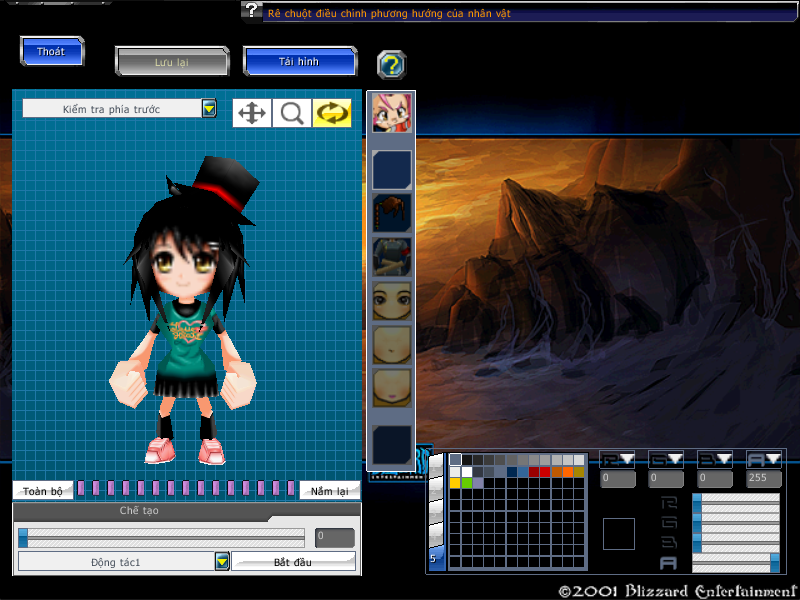
Task: Click the animation frame number field
Action: 335,537
